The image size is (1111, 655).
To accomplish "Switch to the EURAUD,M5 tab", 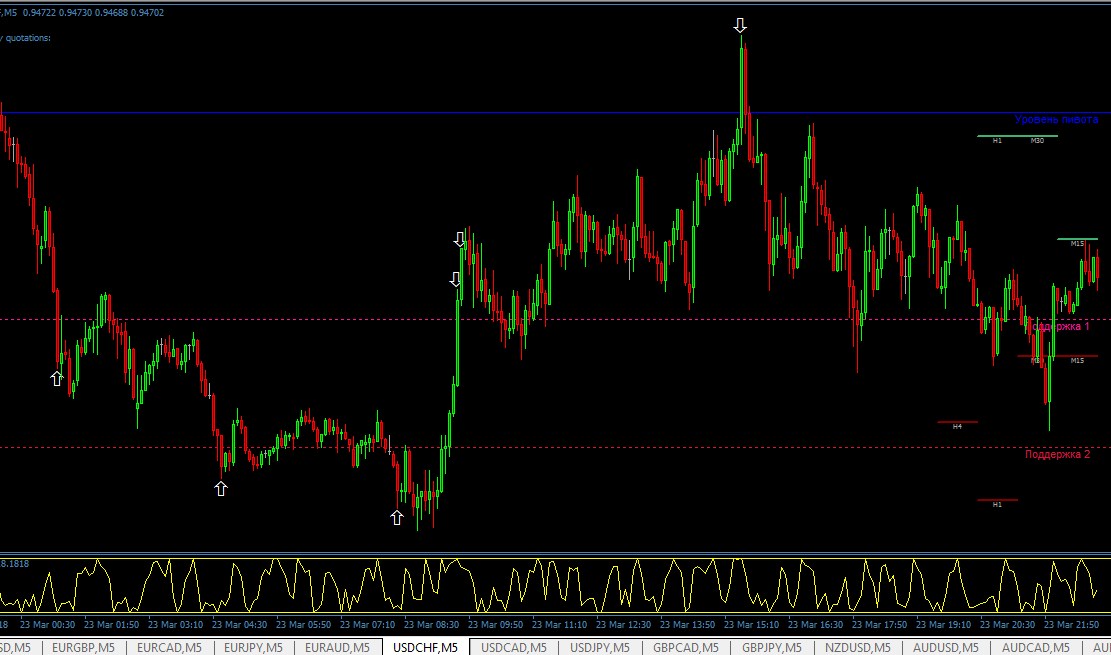I will [x=337, y=647].
